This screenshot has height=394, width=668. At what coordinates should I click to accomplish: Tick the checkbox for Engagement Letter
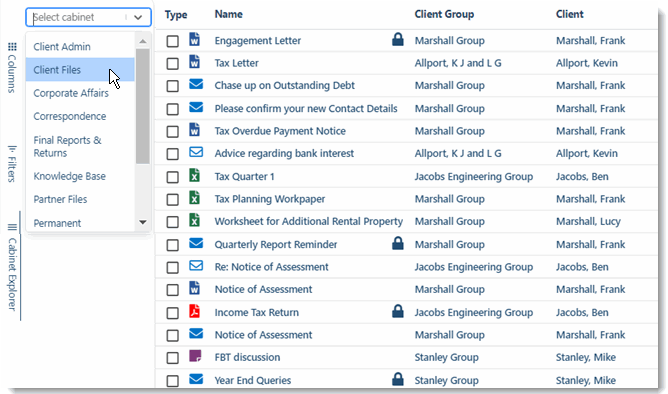tap(173, 41)
